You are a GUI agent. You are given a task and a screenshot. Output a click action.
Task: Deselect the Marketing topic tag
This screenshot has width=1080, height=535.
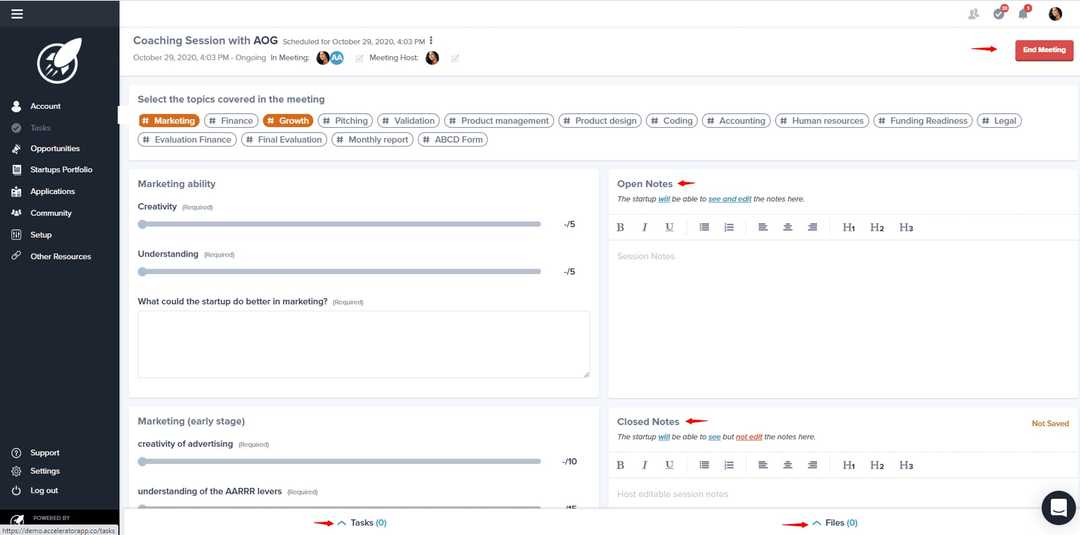click(169, 120)
